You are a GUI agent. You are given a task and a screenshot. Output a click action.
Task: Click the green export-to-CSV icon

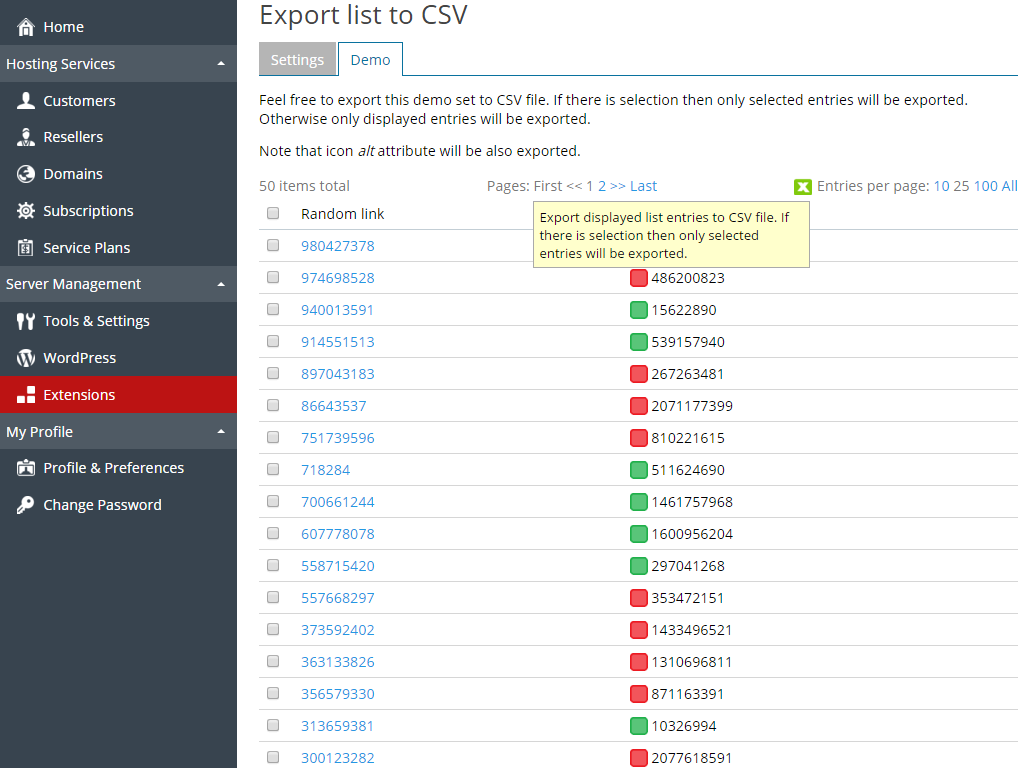click(804, 186)
